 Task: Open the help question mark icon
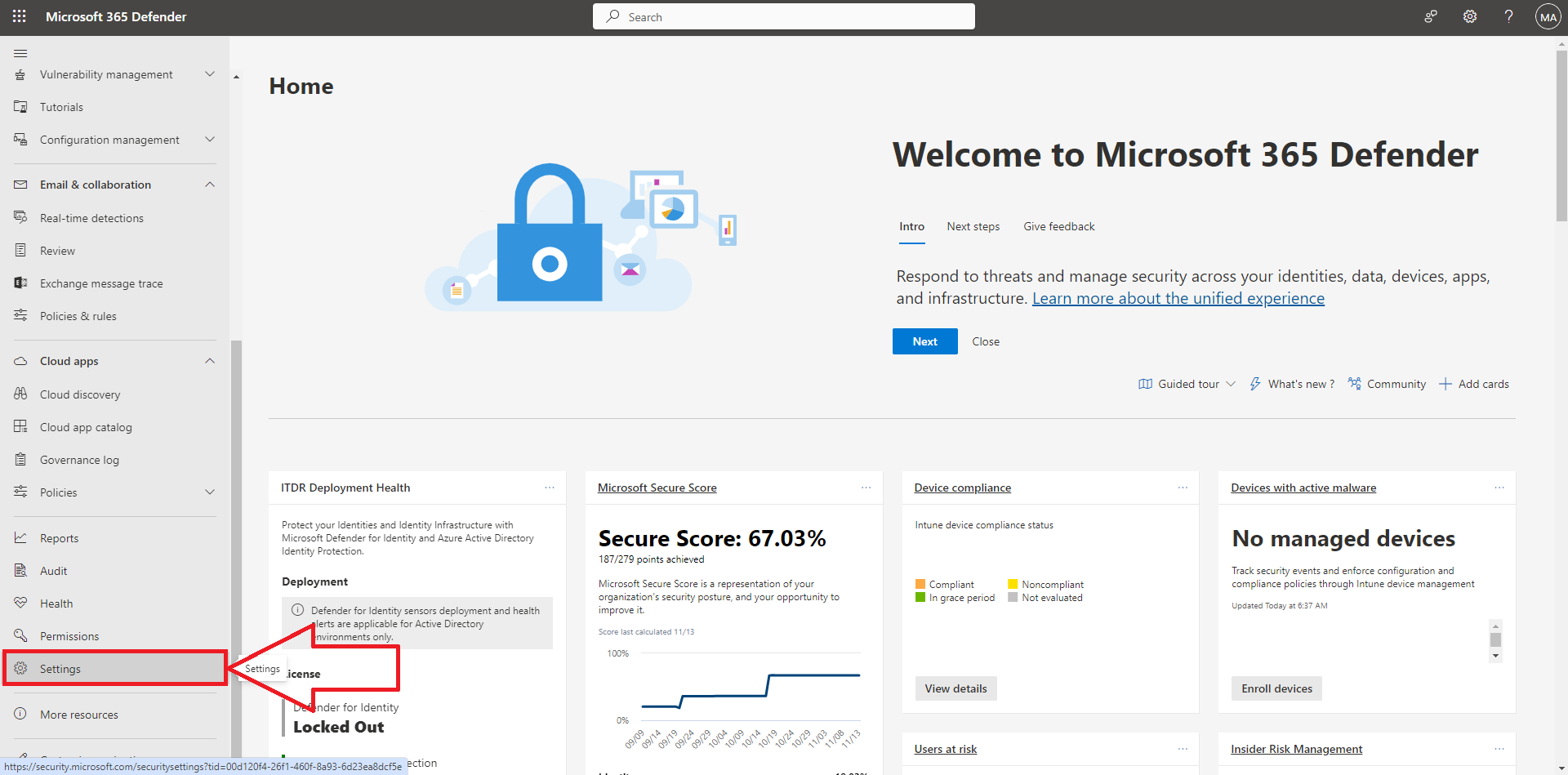(1508, 16)
